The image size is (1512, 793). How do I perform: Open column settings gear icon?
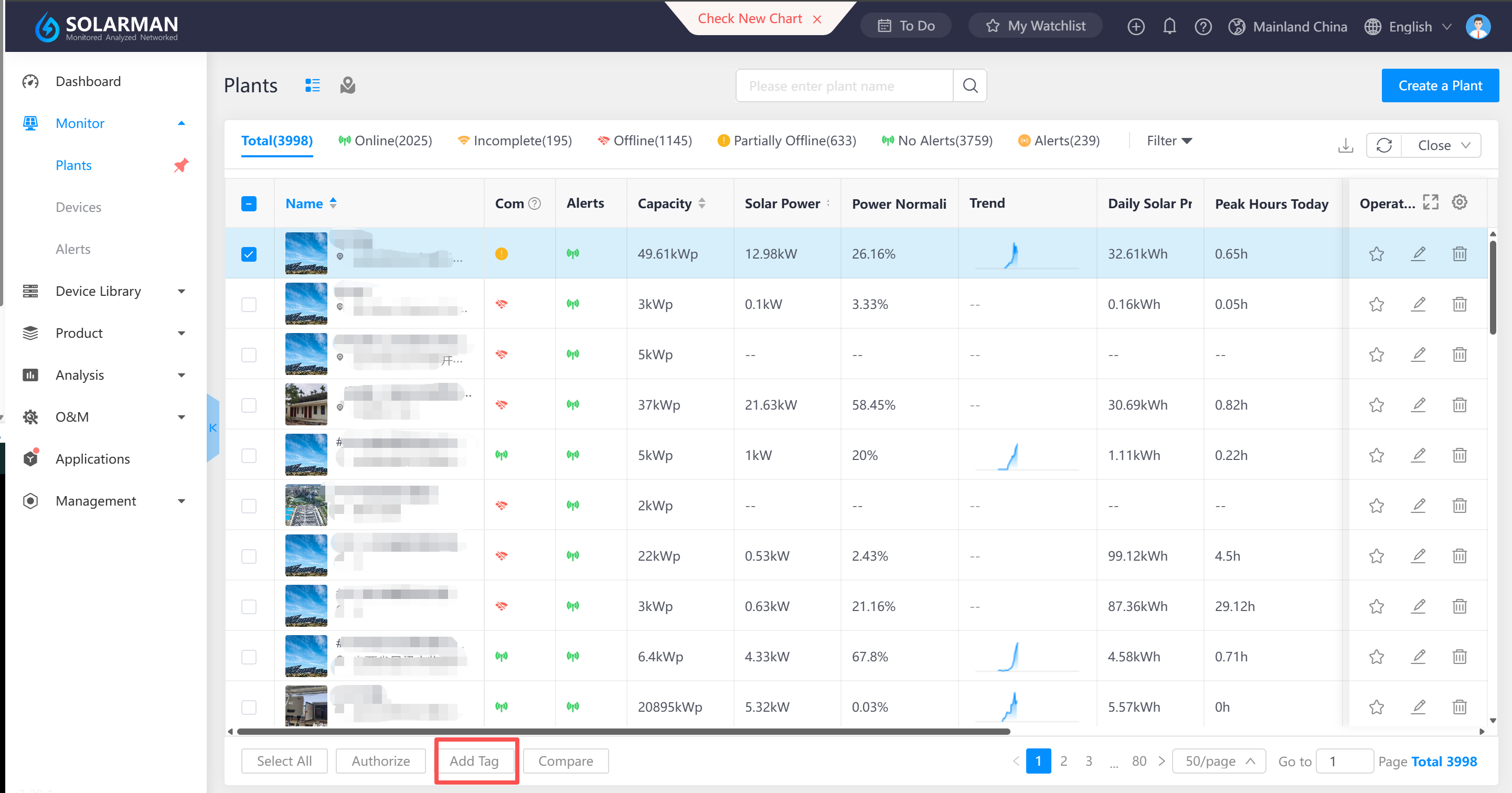pos(1459,202)
